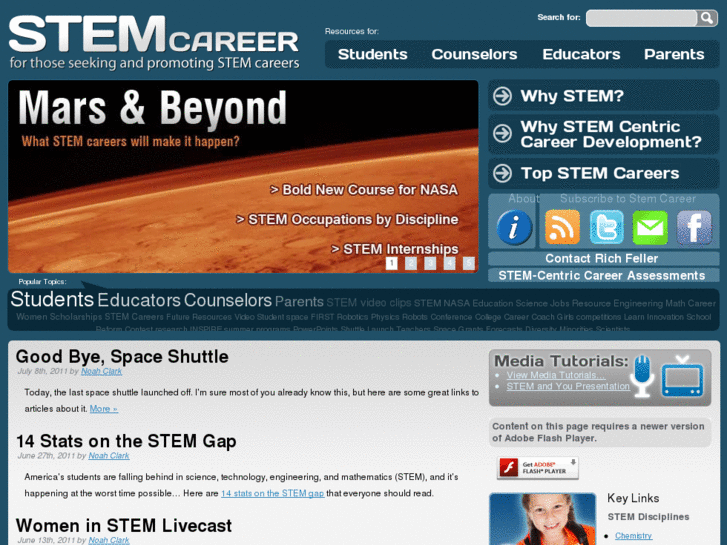Click the green email envelope icon
Image resolution: width=727 pixels, height=545 pixels.
pyautogui.click(x=650, y=227)
